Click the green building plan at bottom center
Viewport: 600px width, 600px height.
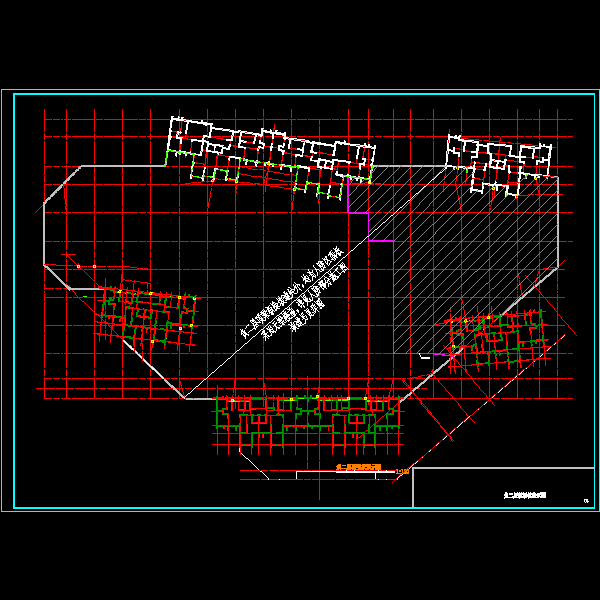(308, 420)
